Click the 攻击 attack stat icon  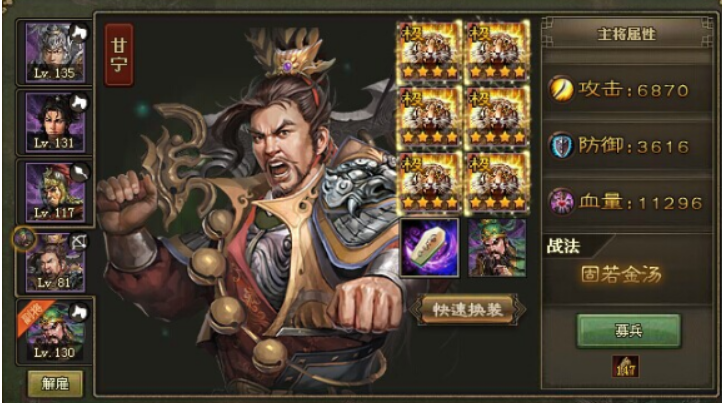[x=561, y=89]
